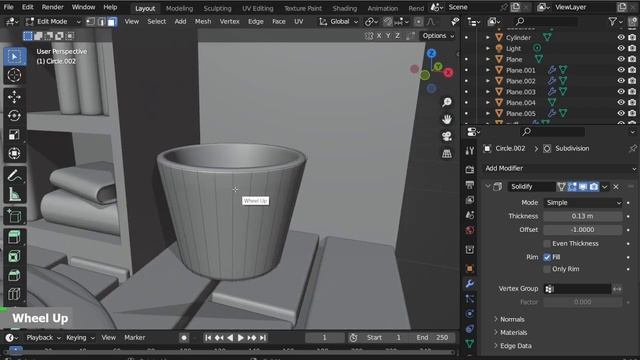Viewport: 640px width, 360px height.
Task: Toggle Solidify show in edit mode
Action: tap(572, 187)
